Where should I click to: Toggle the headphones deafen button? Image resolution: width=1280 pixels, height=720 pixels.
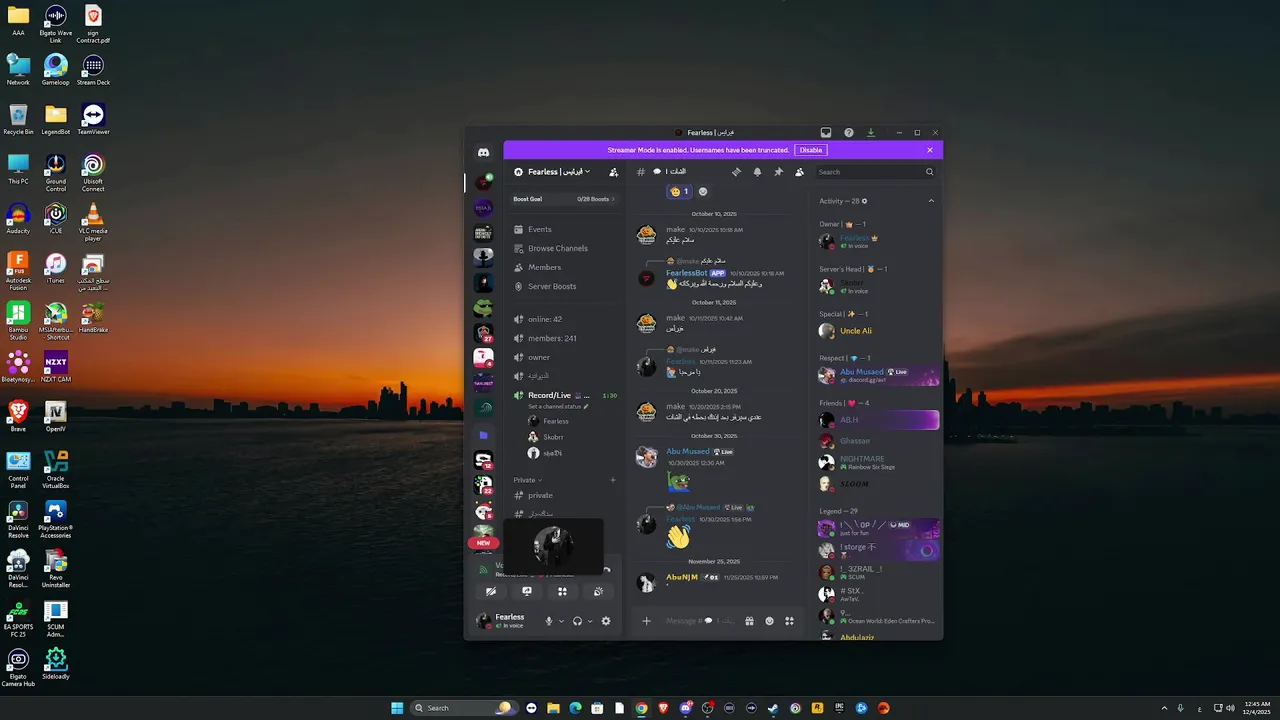pos(577,621)
